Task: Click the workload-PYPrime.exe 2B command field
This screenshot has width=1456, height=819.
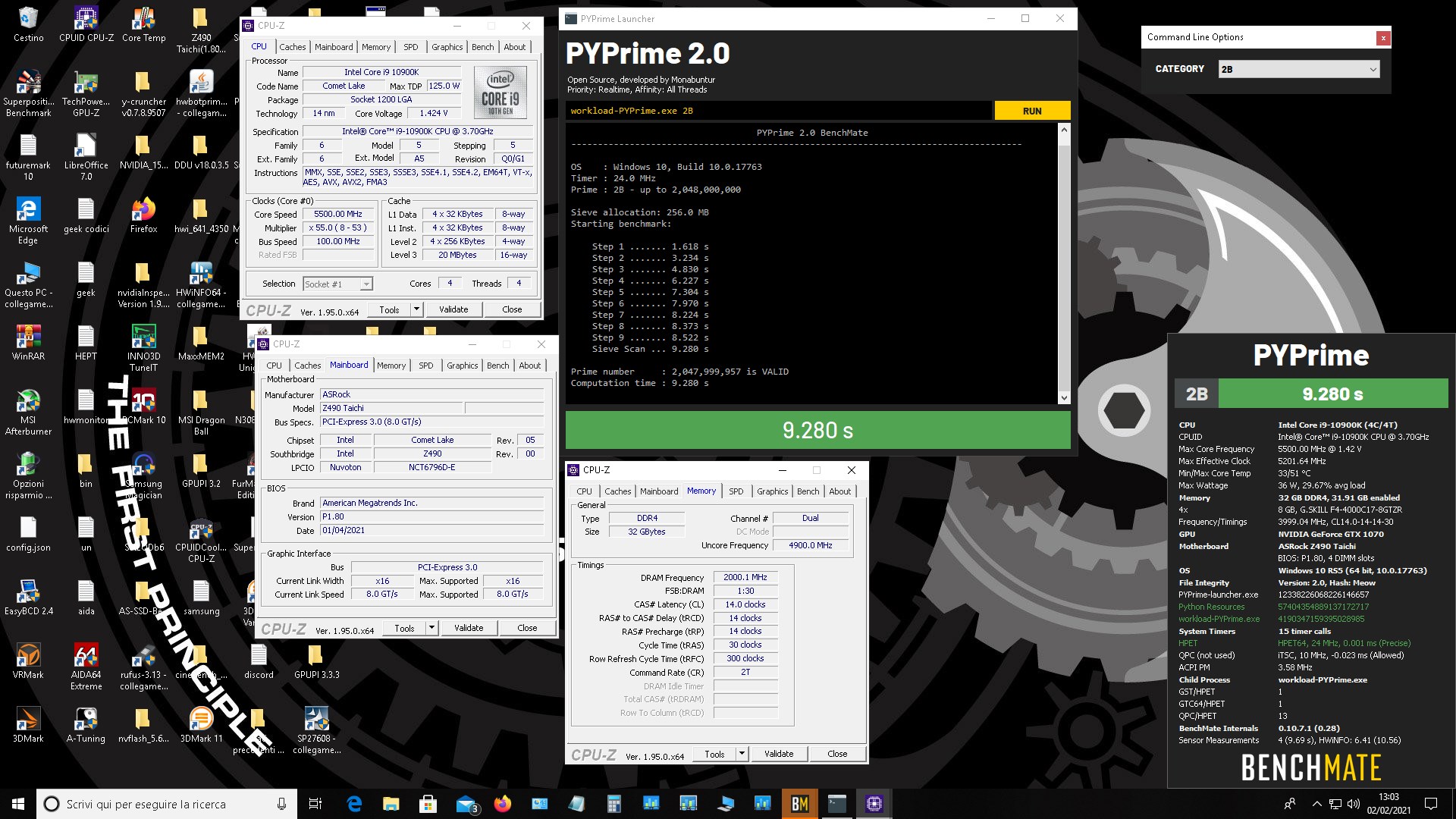Action: [779, 111]
